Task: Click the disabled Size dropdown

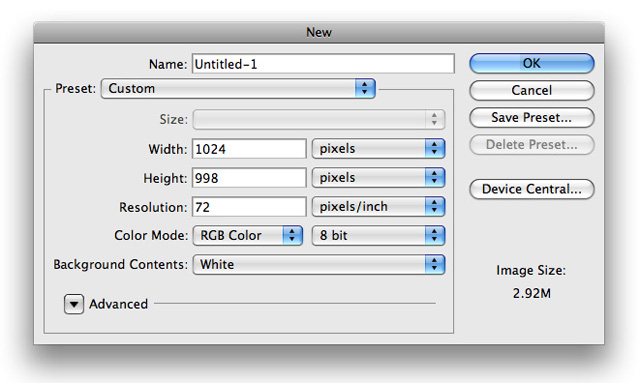Action: (x=319, y=119)
